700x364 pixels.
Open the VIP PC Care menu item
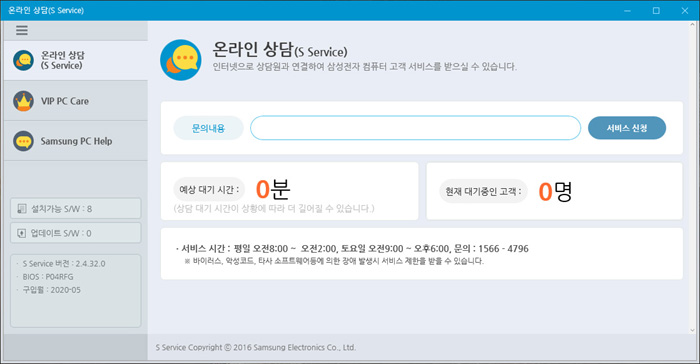coord(75,101)
